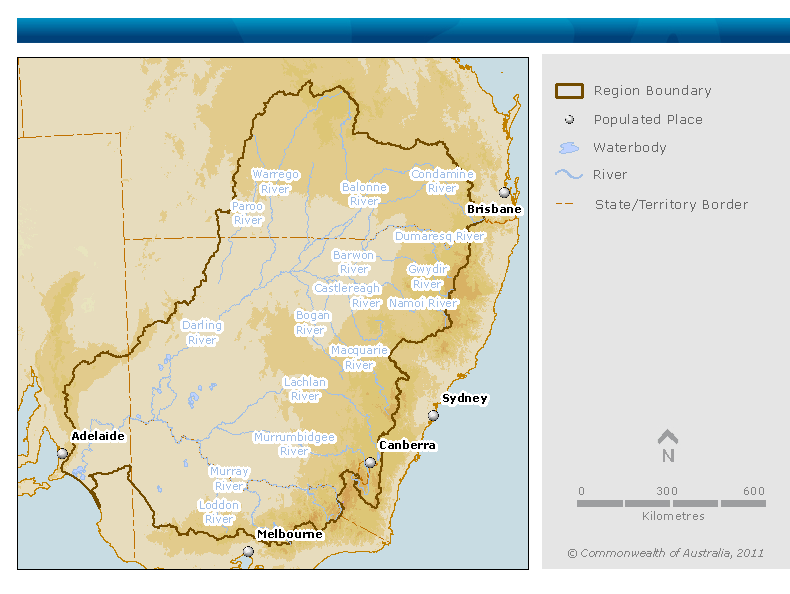The height and width of the screenshot is (594, 790).
Task: Click the State/Territory Border legend dashes
Action: pyautogui.click(x=564, y=204)
